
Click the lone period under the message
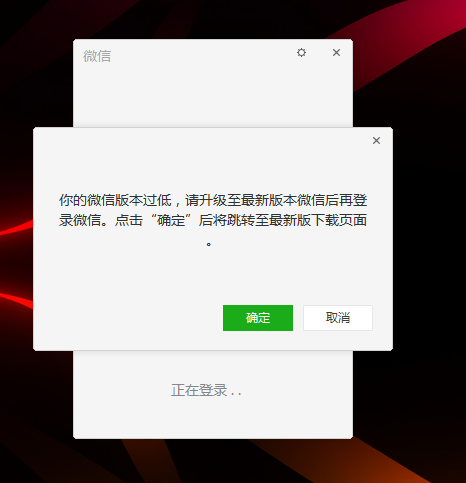coord(209,244)
